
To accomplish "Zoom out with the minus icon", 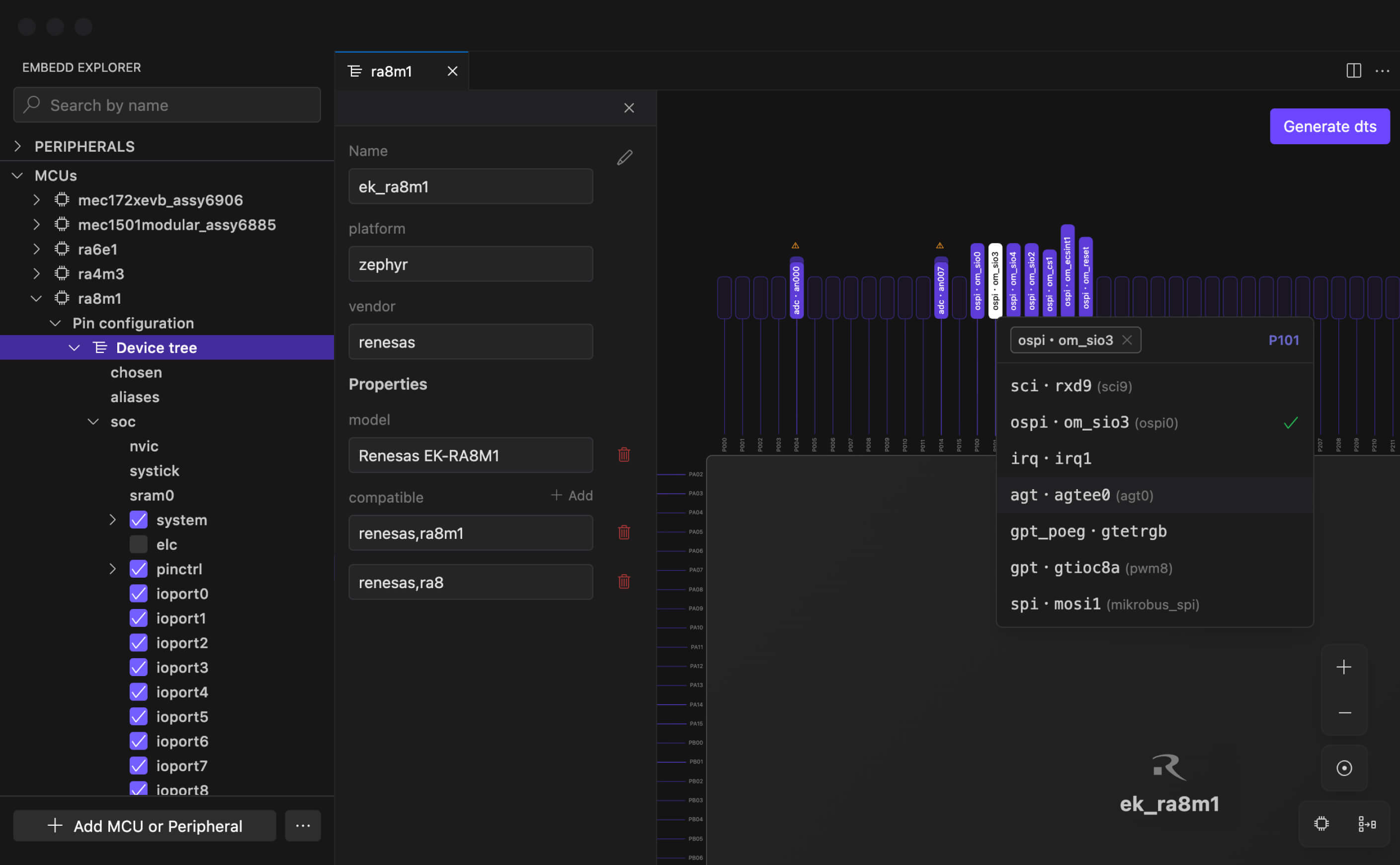I will (1344, 713).
